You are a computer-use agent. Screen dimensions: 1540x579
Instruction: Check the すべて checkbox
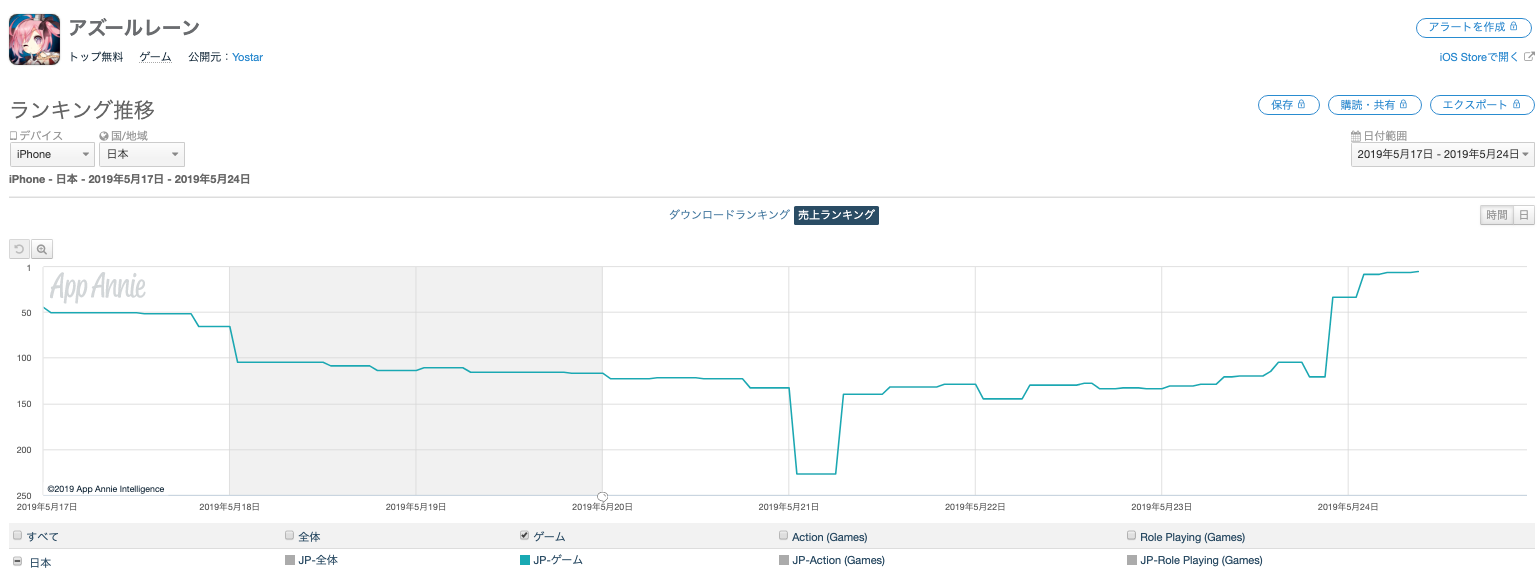click(x=17, y=536)
